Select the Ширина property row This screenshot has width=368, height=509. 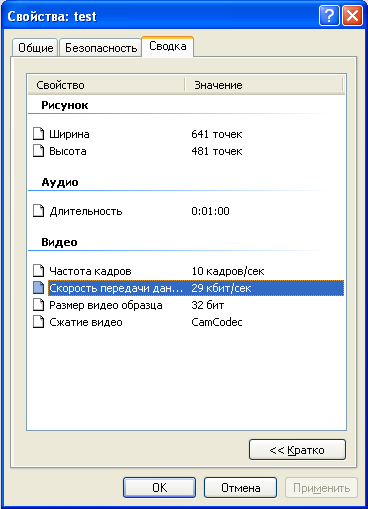click(x=188, y=134)
